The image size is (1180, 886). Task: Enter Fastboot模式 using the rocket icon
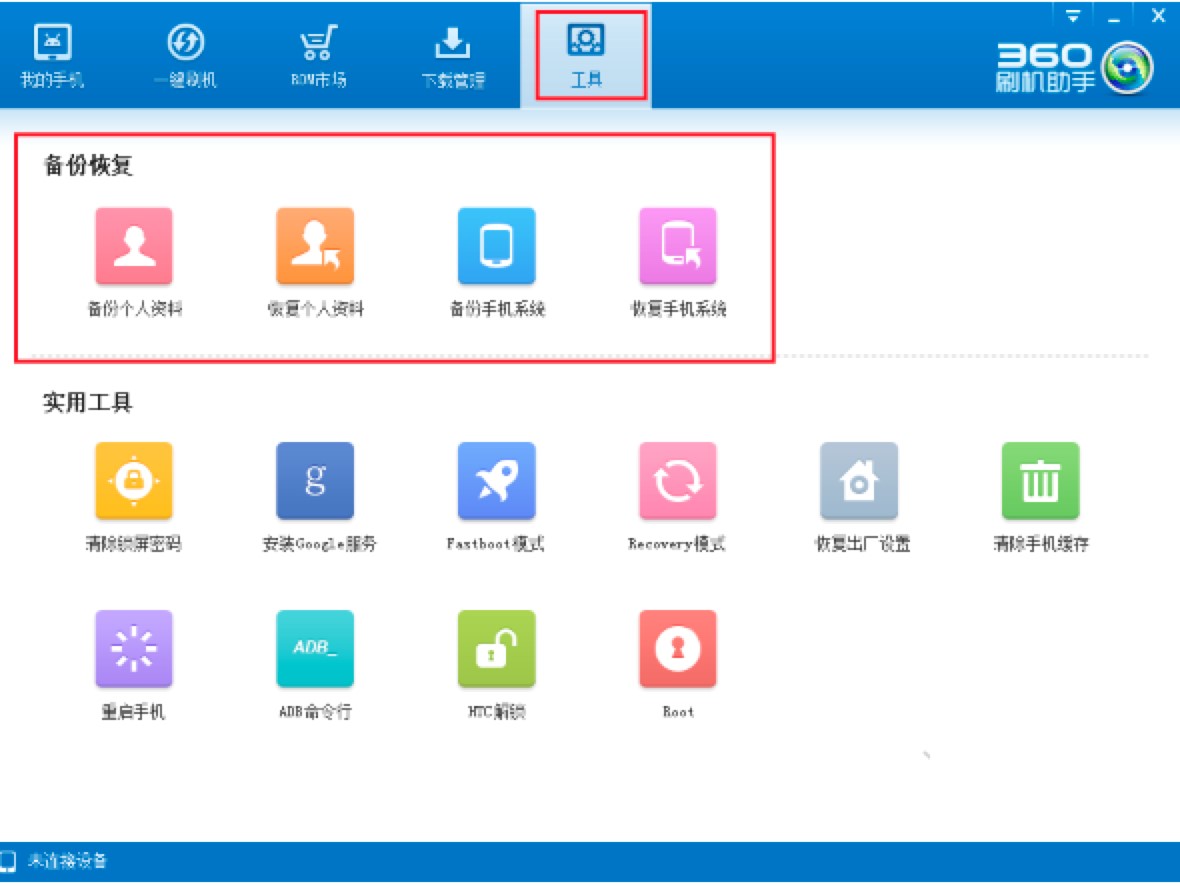point(496,482)
